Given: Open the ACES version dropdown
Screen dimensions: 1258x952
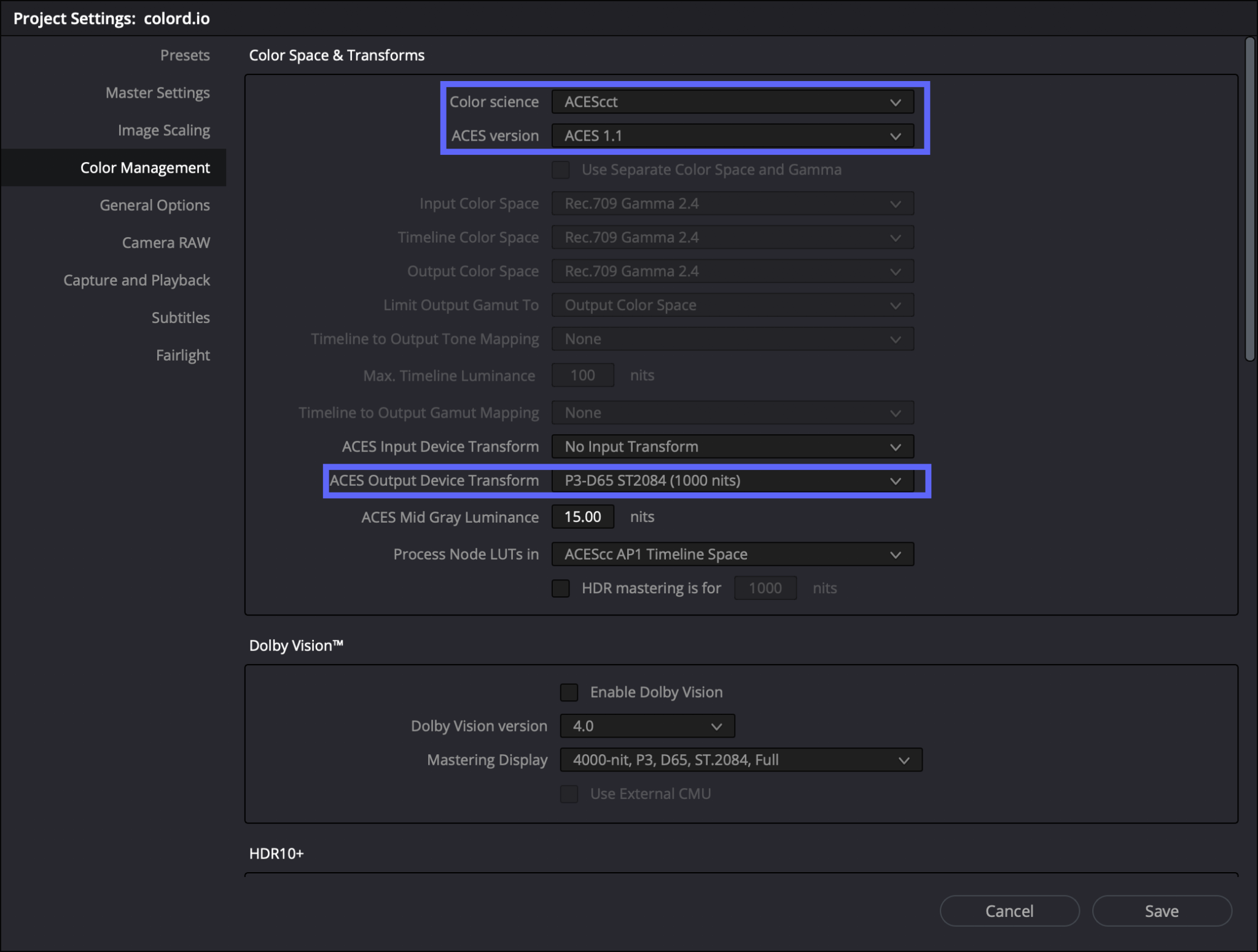Looking at the screenshot, I should click(731, 136).
